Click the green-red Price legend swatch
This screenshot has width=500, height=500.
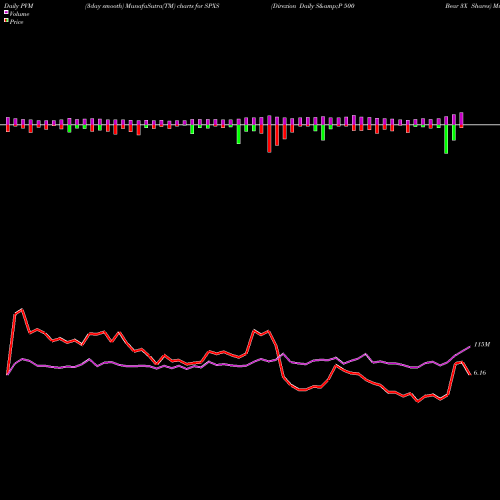click(6, 20)
